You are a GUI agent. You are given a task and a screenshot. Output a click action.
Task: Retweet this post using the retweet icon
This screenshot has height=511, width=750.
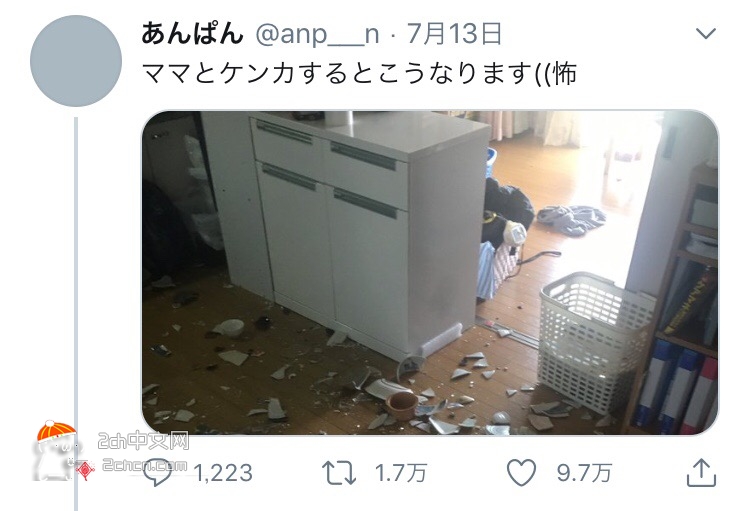(x=339, y=473)
